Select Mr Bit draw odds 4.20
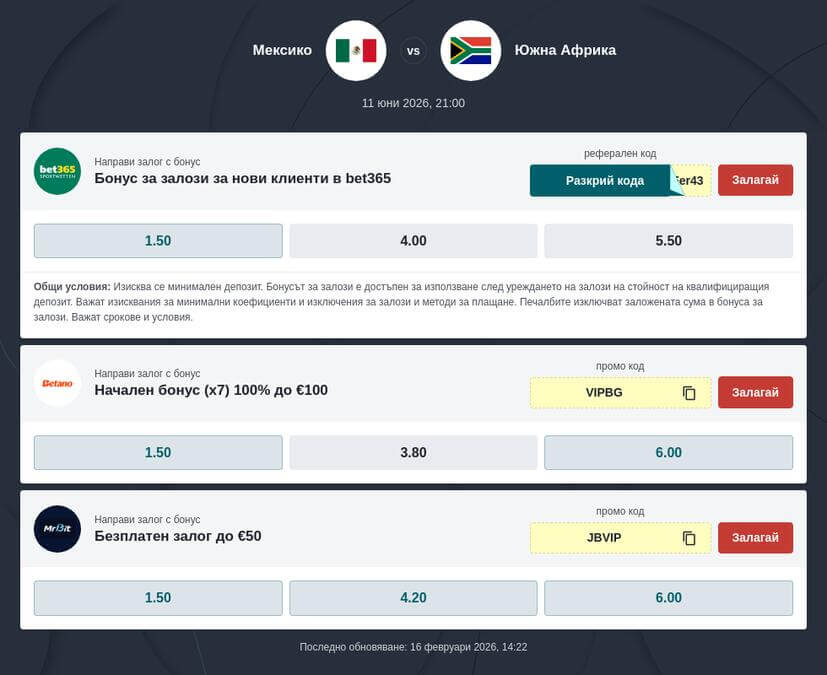 point(413,598)
